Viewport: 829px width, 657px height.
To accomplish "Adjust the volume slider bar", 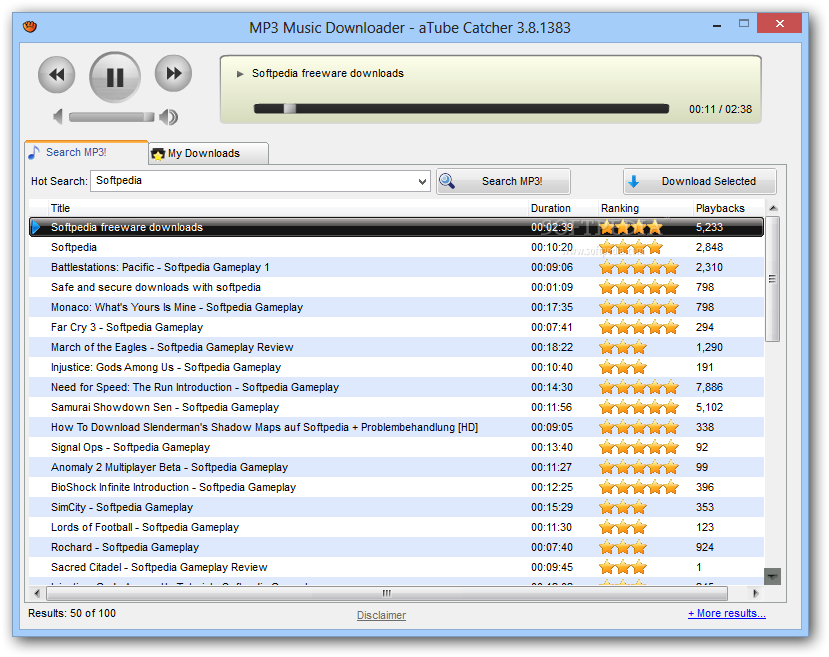I will click(112, 117).
